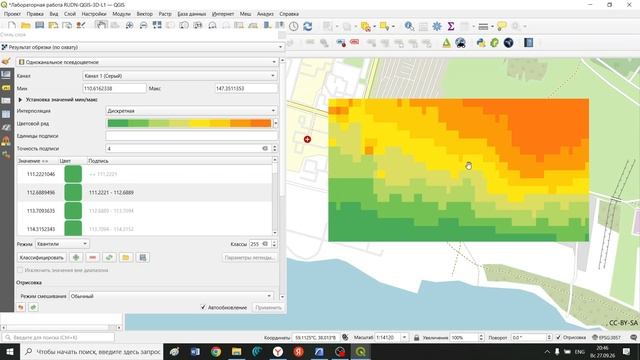The width and height of the screenshot is (640, 360).
Task: Open statistical summary sigma icon
Action: tap(451, 26)
